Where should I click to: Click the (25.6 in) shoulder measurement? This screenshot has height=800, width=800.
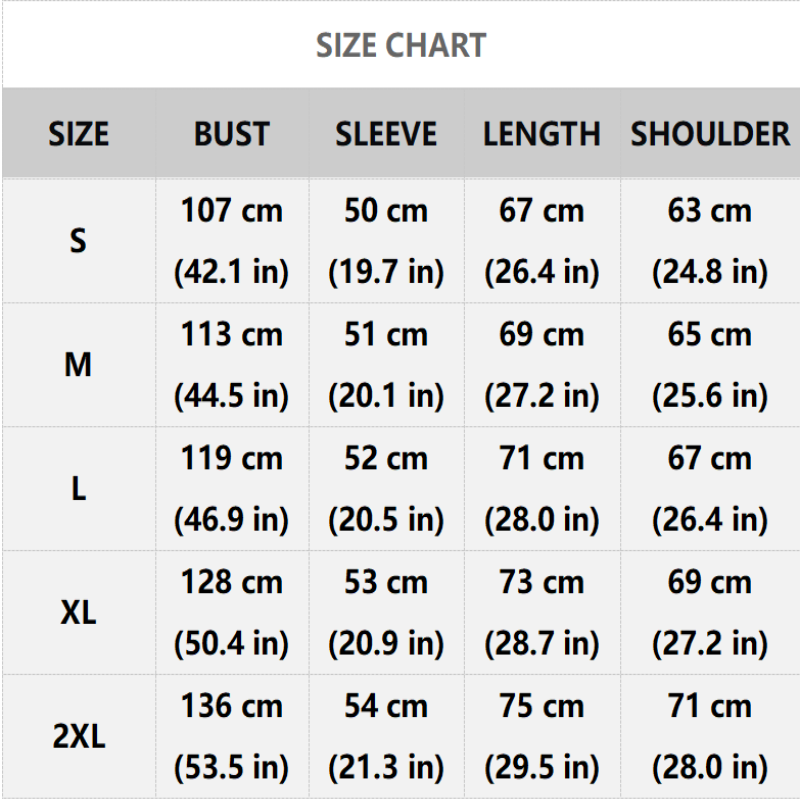pyautogui.click(x=710, y=396)
